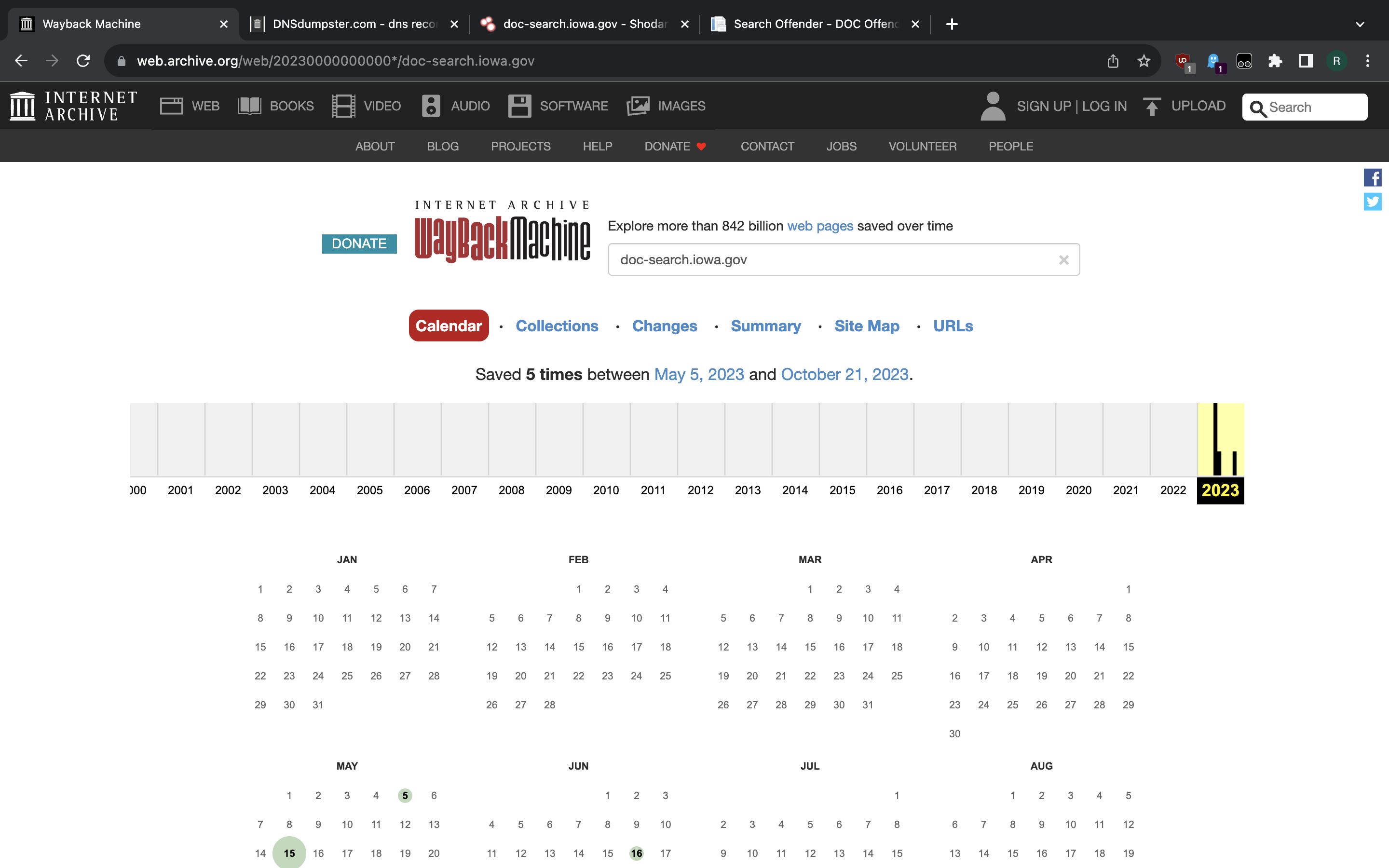Click the Wayback Machine logo
The image size is (1389, 868).
coord(502,231)
